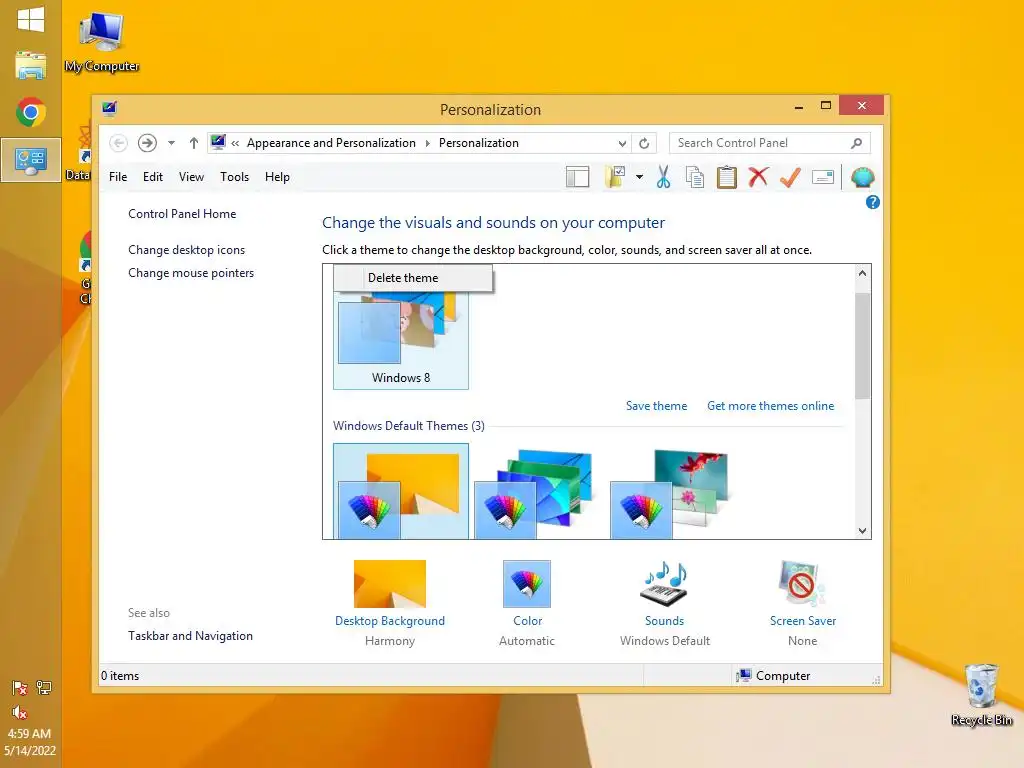
Task: Click the Computer status bar entry
Action: [773, 675]
